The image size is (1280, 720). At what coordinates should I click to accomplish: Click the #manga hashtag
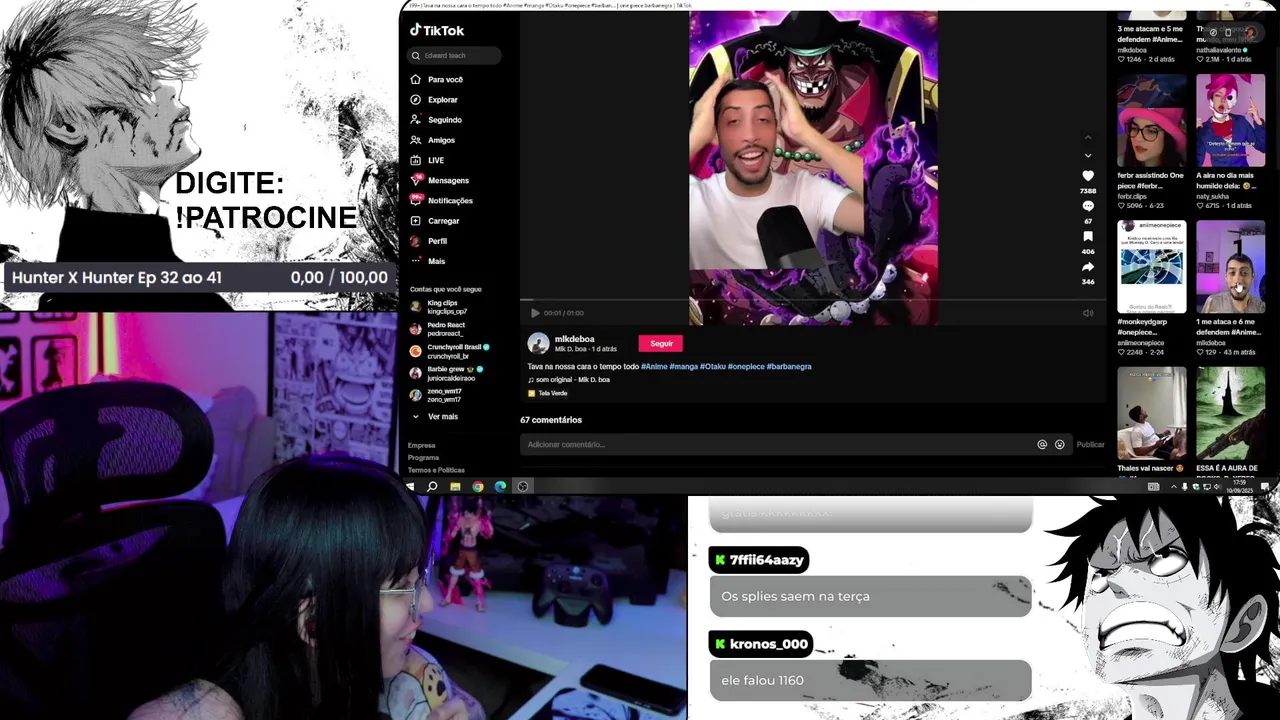point(683,367)
